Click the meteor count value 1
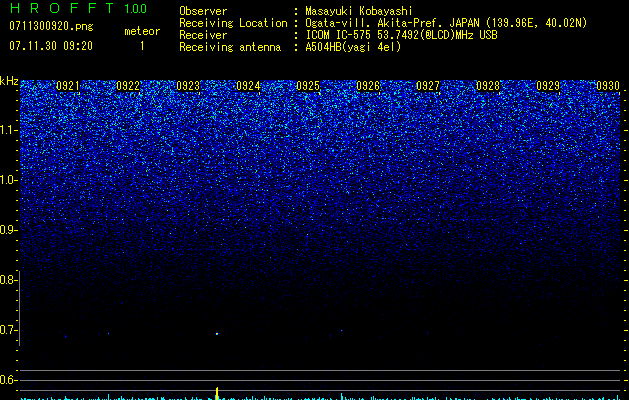 [x=142, y=46]
